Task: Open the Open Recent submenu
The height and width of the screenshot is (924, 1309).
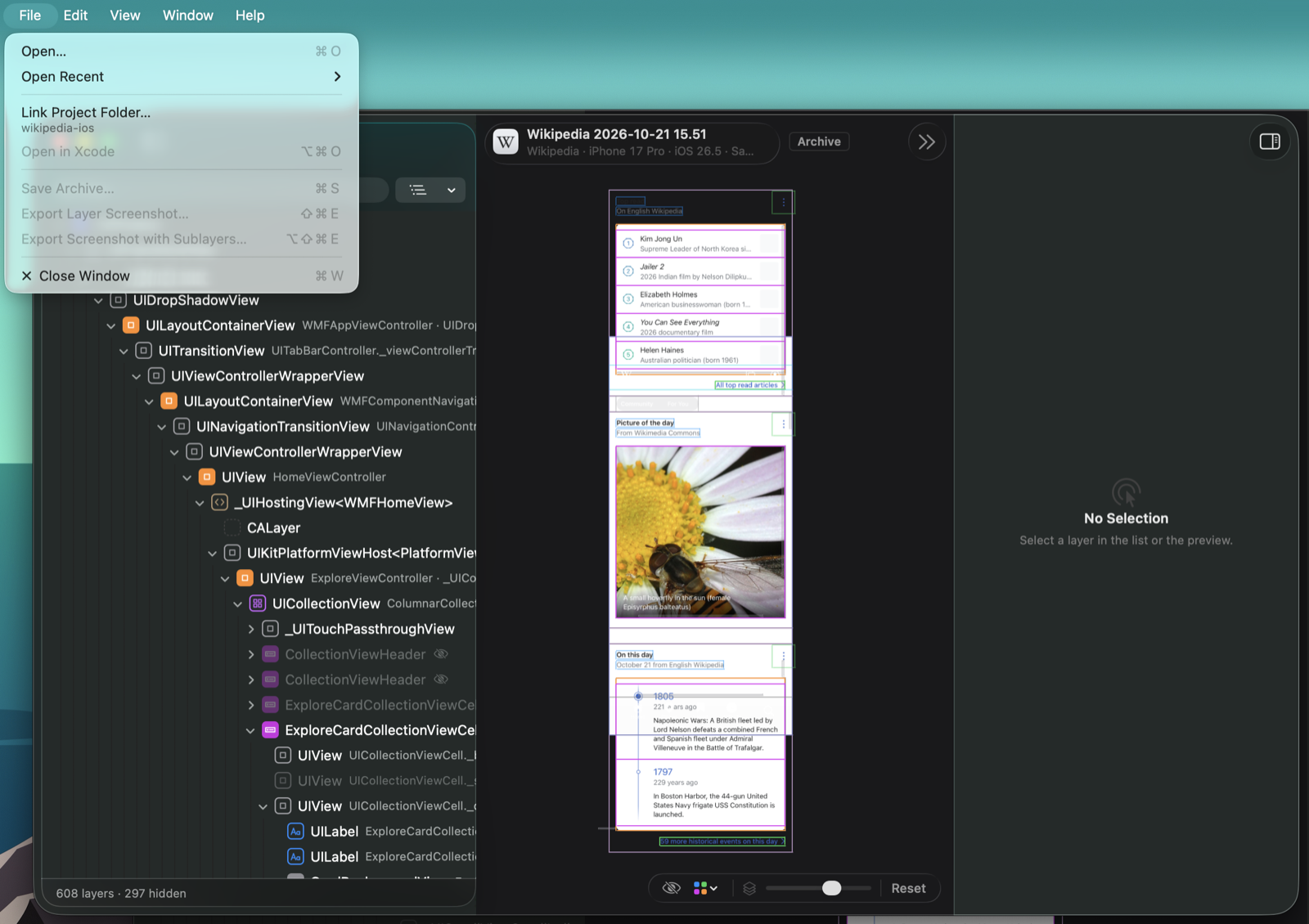Action: (x=182, y=76)
